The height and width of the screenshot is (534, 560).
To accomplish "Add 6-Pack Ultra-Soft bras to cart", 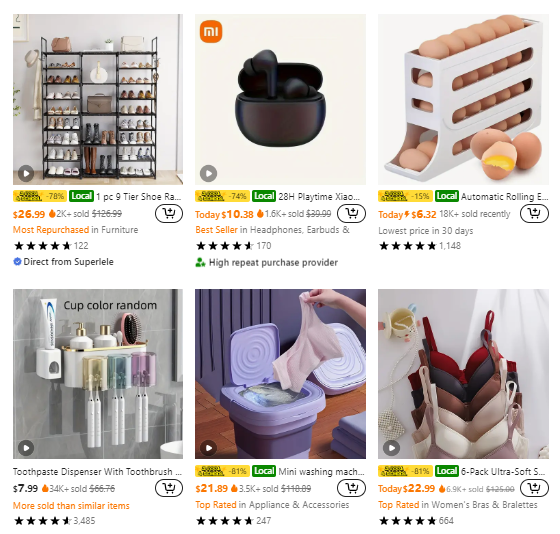I will coord(534,488).
